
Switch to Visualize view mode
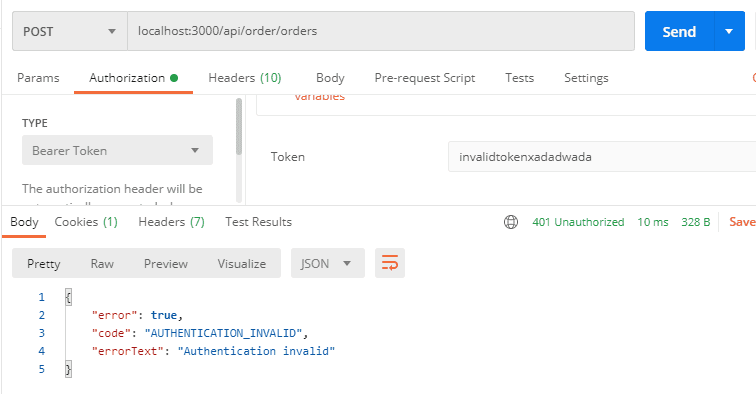242,263
